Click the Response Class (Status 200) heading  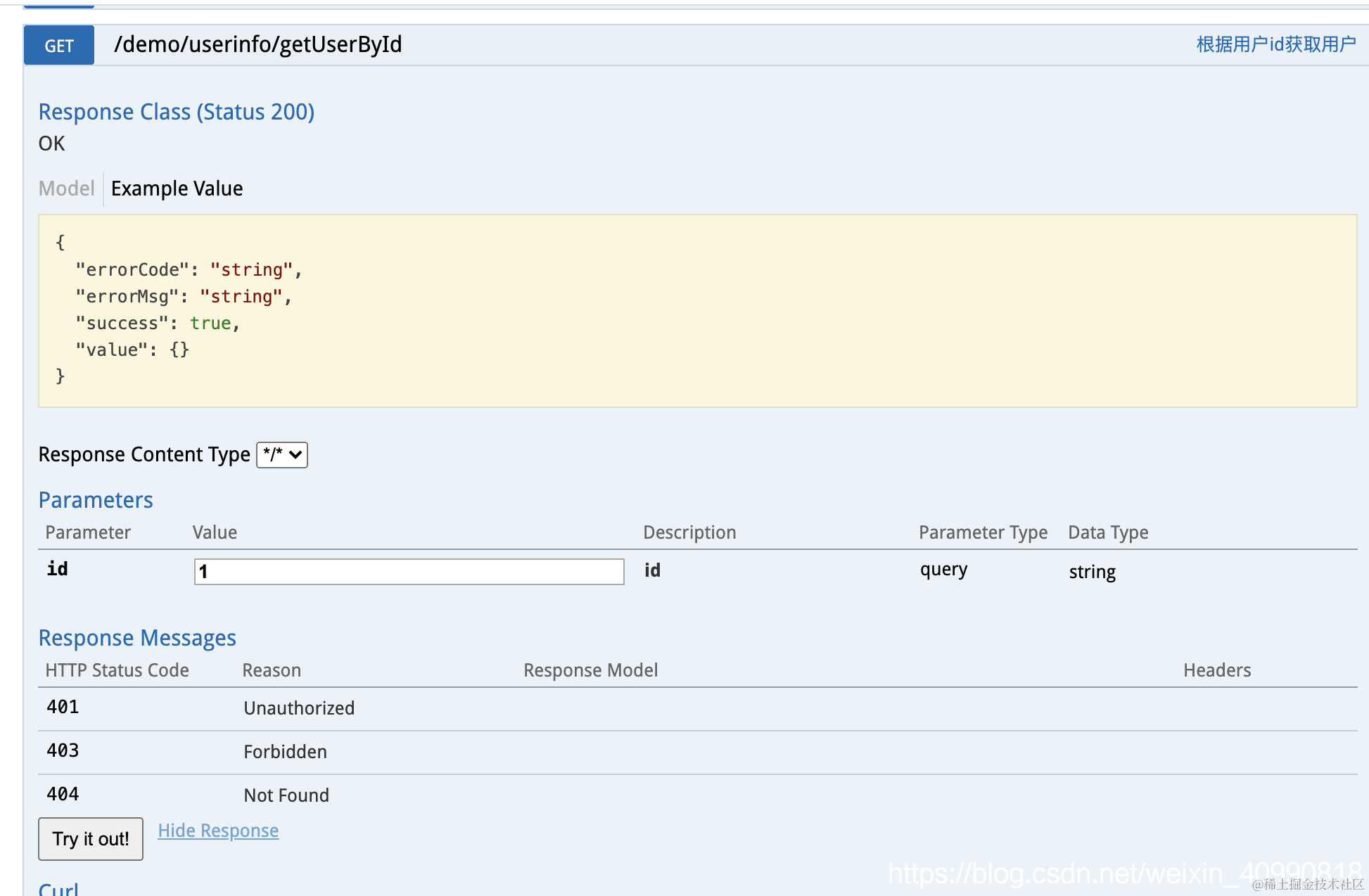(176, 112)
